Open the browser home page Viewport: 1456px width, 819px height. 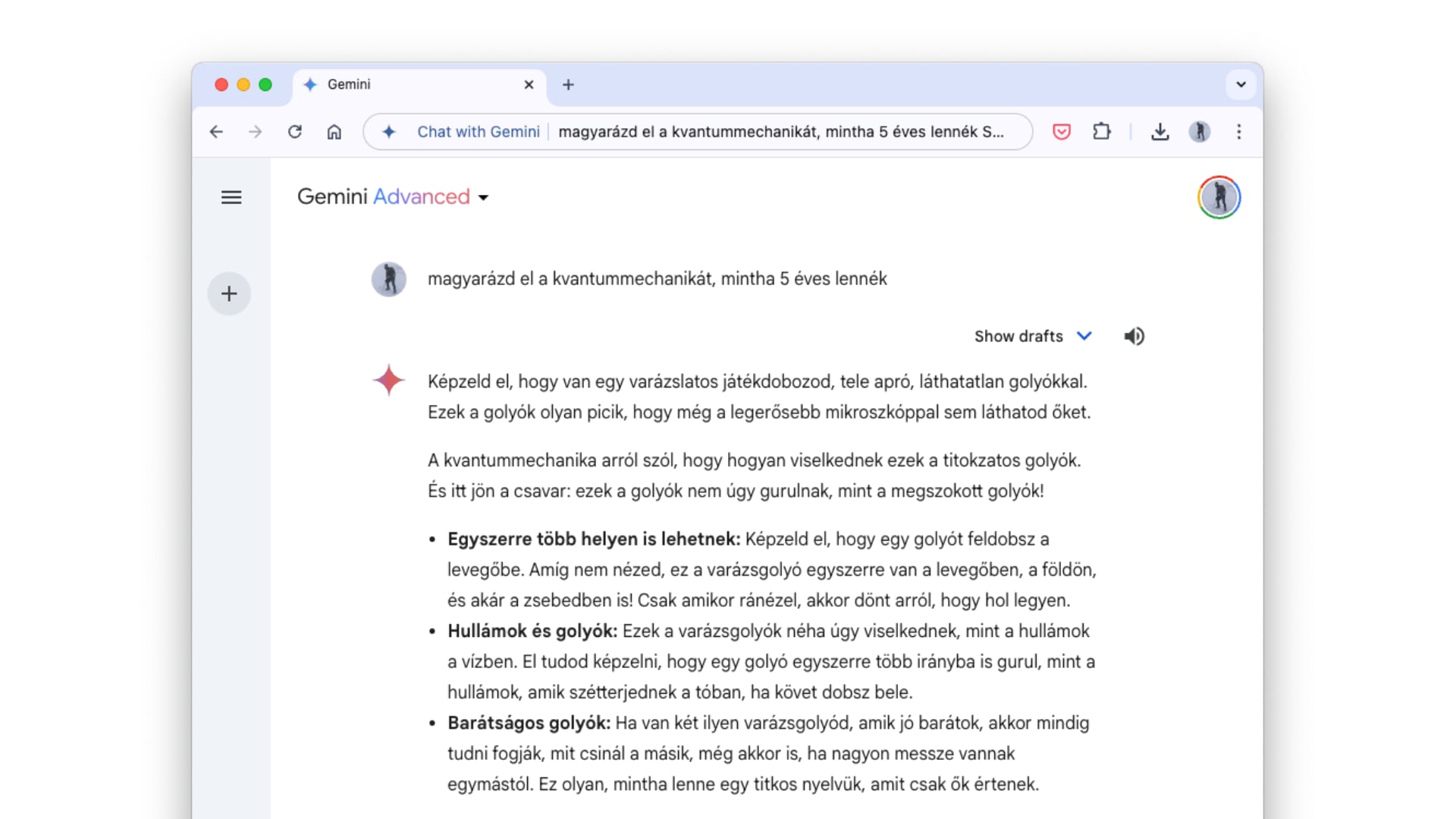pyautogui.click(x=334, y=132)
